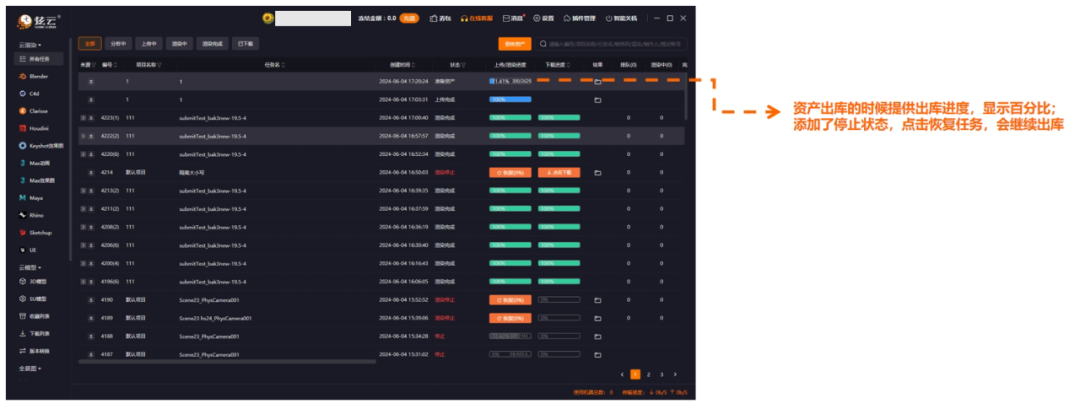The width and height of the screenshot is (1080, 409).
Task: Go to page 3
Action: coord(661,375)
